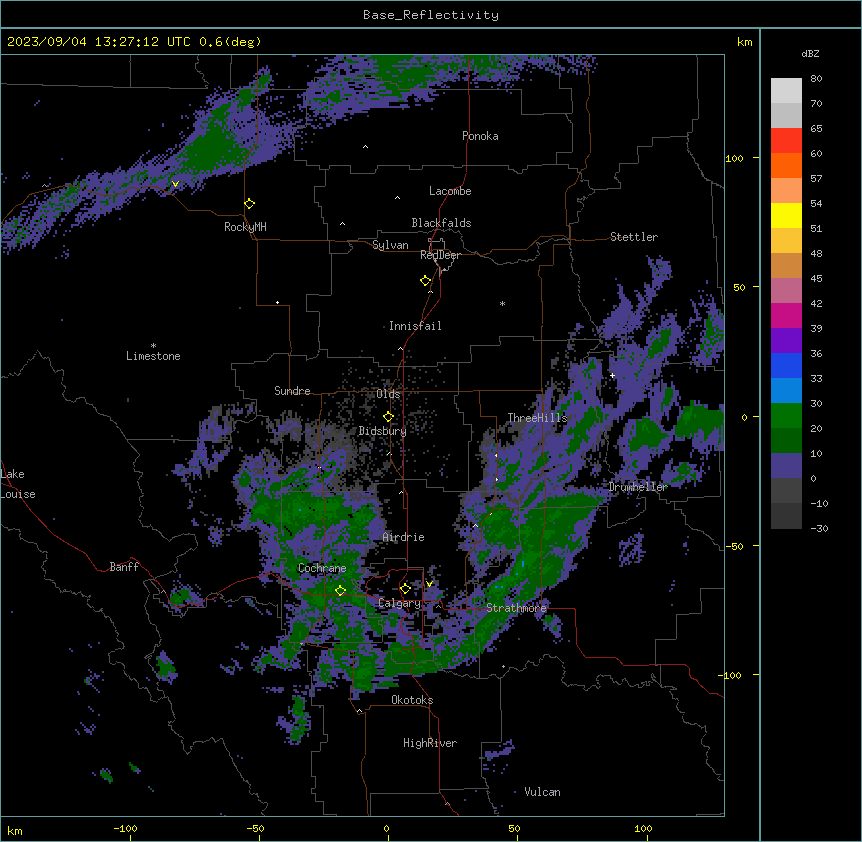The image size is (862, 842).
Task: Click the white asterisk above Limestone
Action: (153, 346)
